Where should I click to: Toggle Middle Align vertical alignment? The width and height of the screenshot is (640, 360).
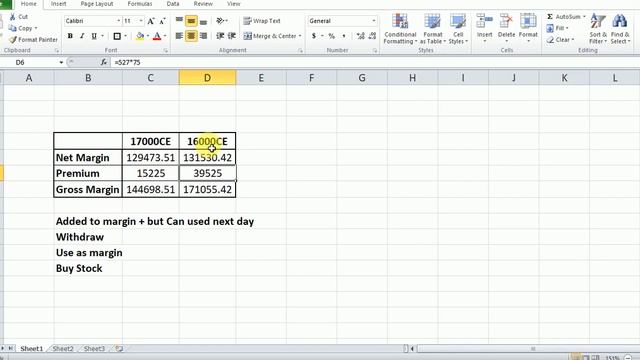click(x=191, y=20)
